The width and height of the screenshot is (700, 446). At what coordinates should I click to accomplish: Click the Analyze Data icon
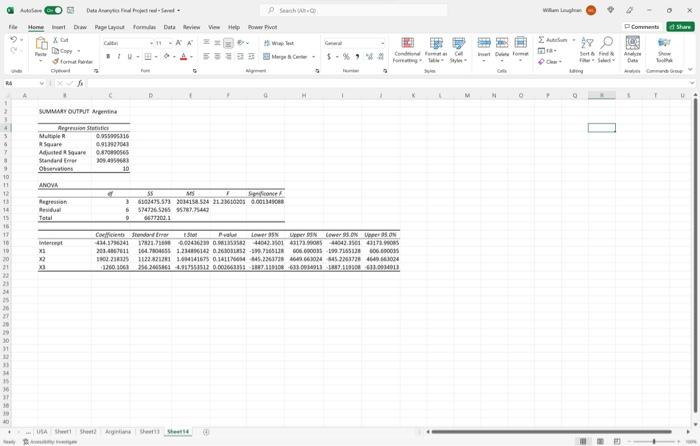[632, 43]
